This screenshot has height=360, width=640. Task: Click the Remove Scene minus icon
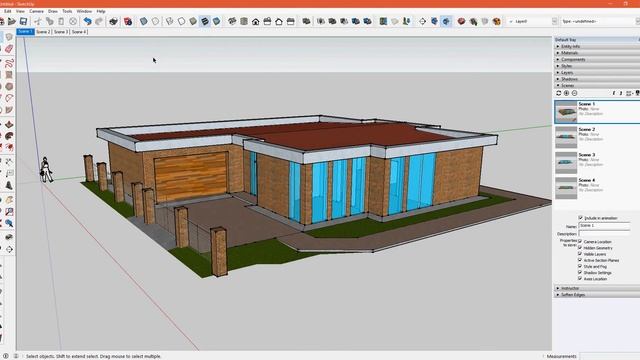coord(574,93)
